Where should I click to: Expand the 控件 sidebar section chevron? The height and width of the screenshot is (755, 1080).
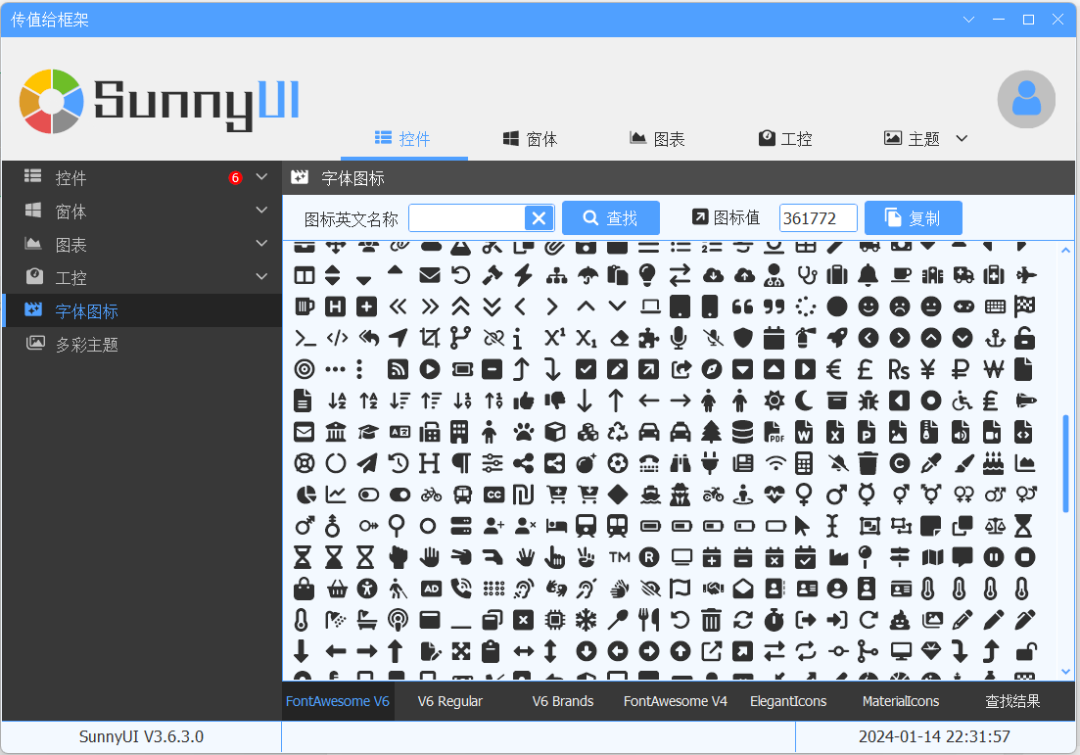(262, 177)
